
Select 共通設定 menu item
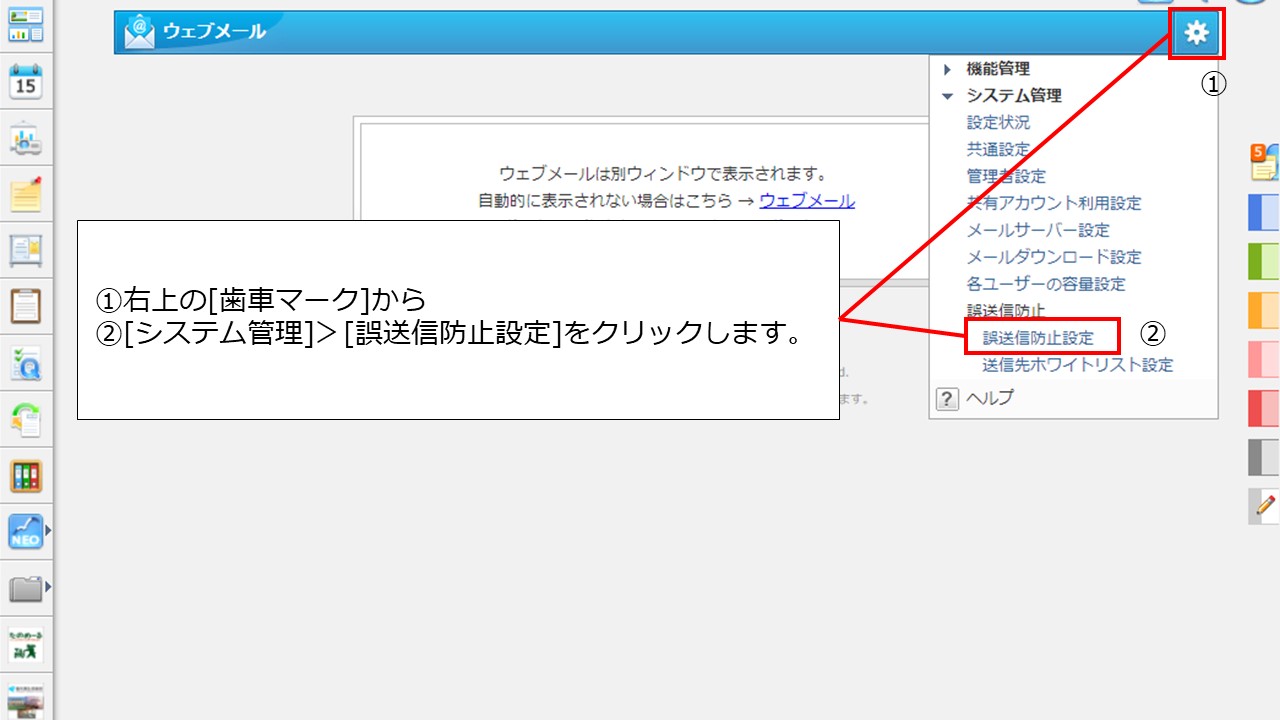point(998,149)
